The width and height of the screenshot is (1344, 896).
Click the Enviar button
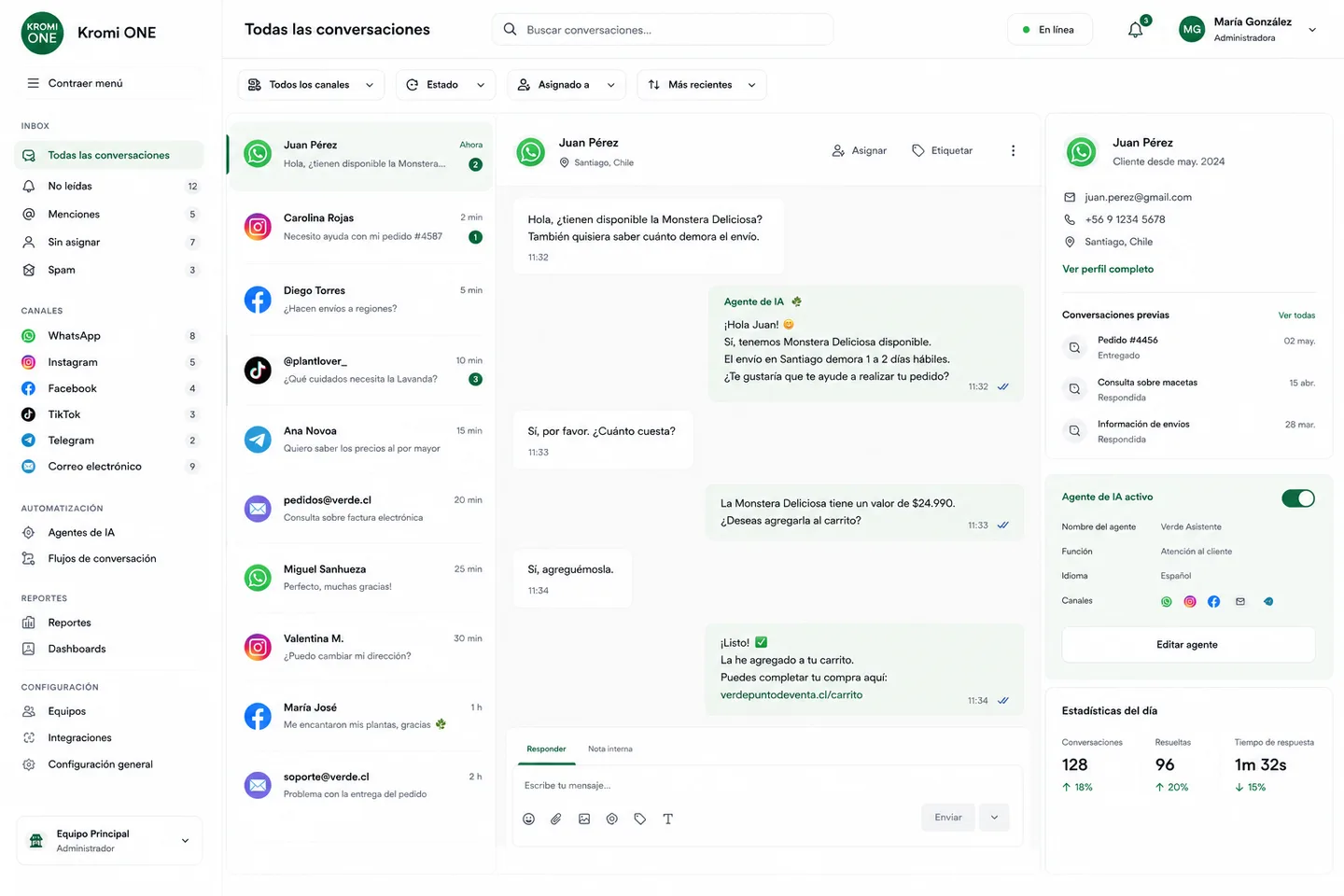[x=948, y=818]
